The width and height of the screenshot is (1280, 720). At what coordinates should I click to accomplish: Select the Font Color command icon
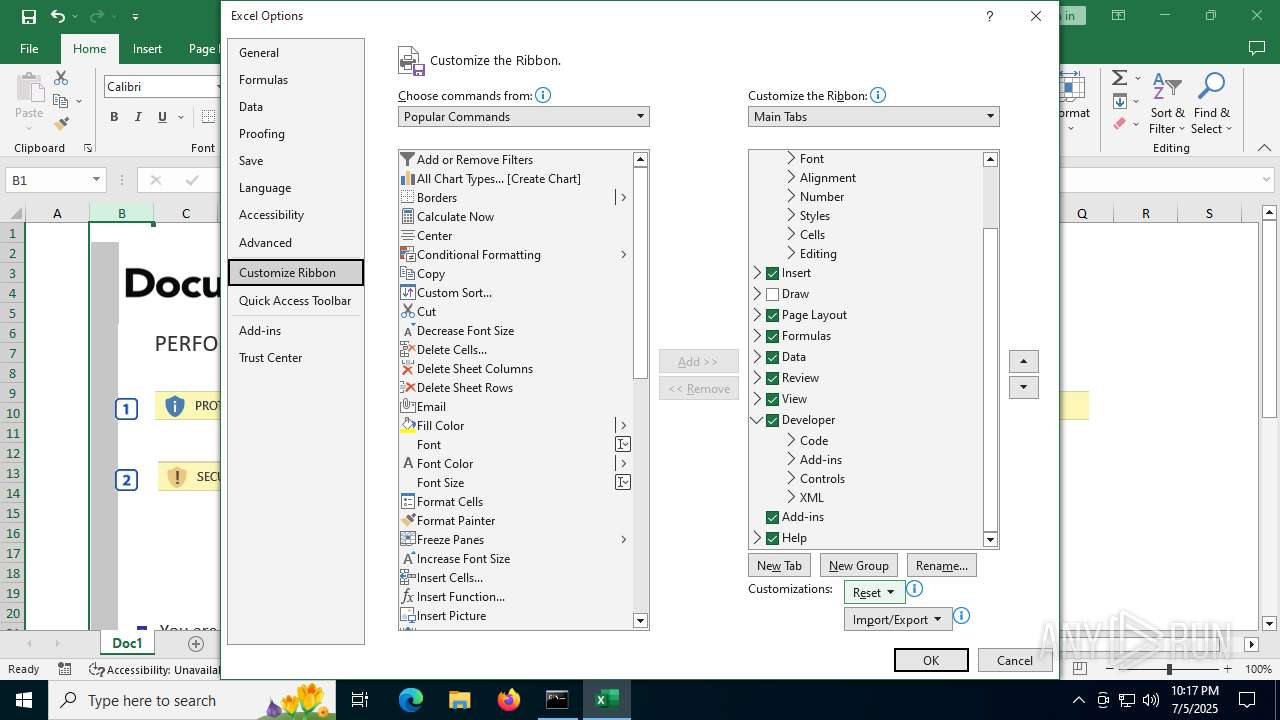coord(407,463)
